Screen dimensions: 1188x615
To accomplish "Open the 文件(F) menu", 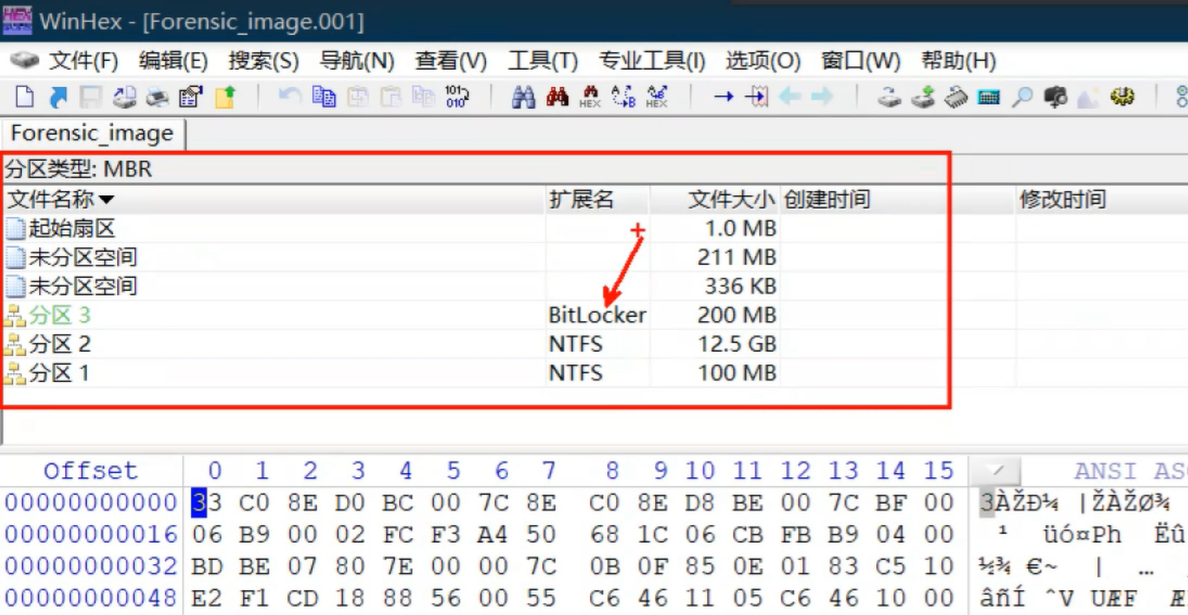I will pyautogui.click(x=83, y=61).
